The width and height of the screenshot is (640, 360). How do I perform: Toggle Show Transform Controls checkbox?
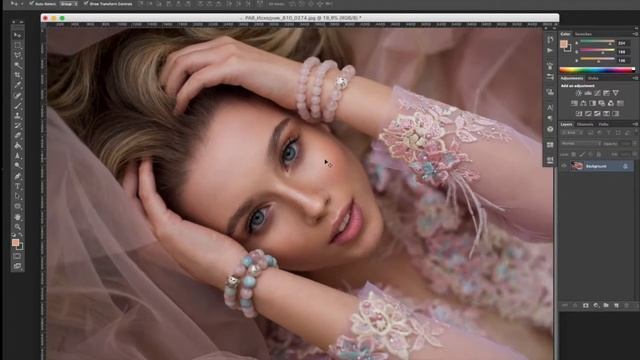click(x=86, y=3)
